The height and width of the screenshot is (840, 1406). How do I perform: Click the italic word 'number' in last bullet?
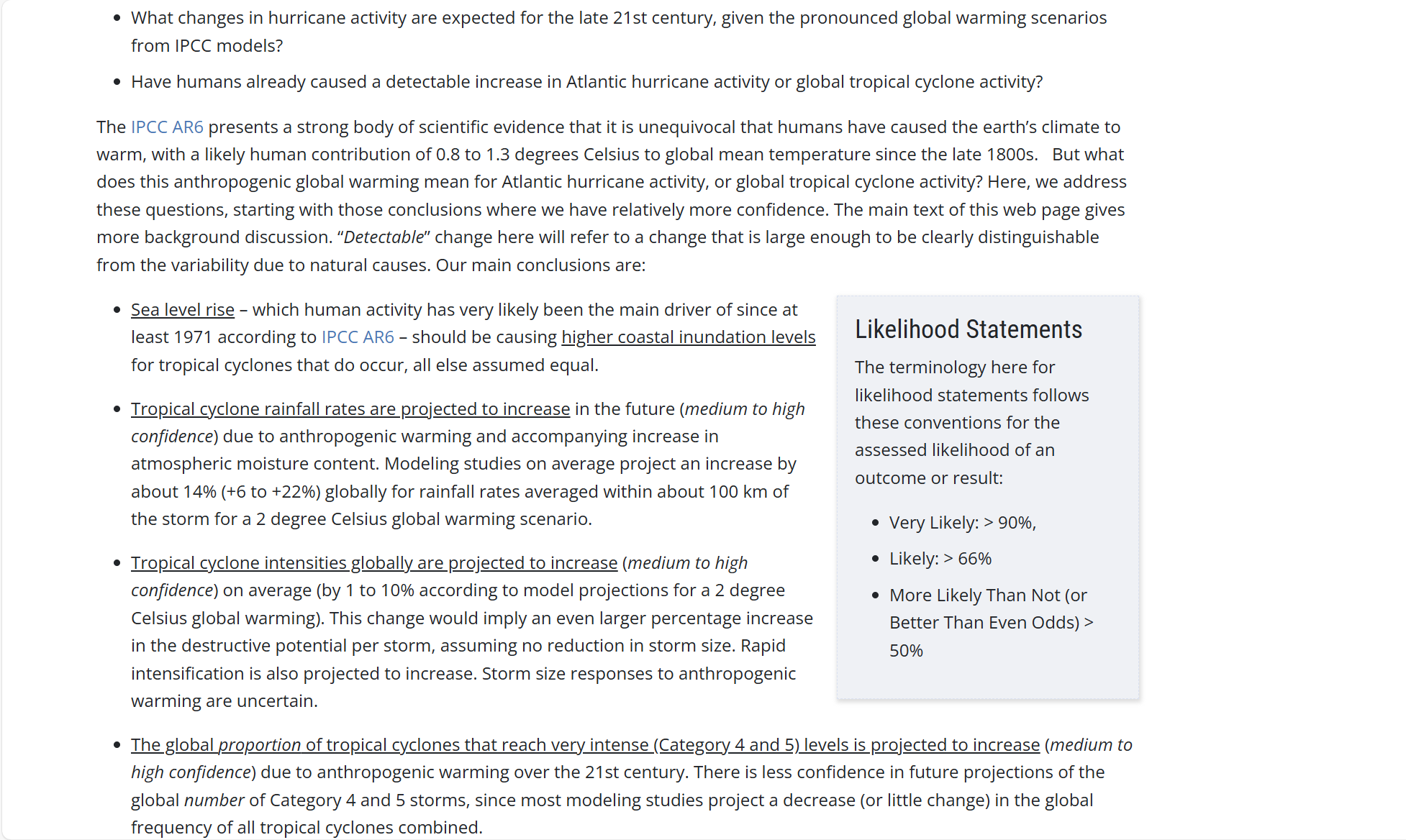tap(214, 800)
